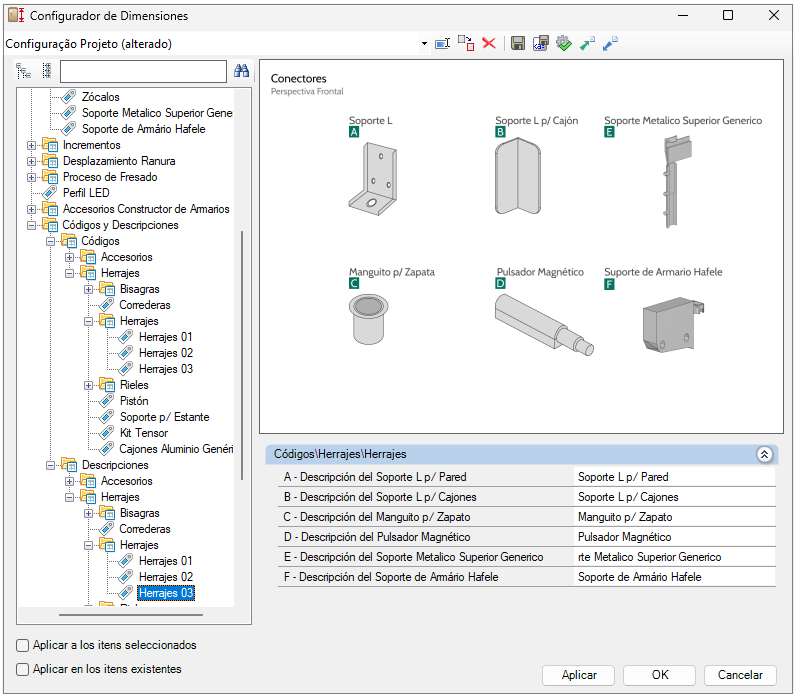Save configuration with the floppy disk icon

click(517, 44)
